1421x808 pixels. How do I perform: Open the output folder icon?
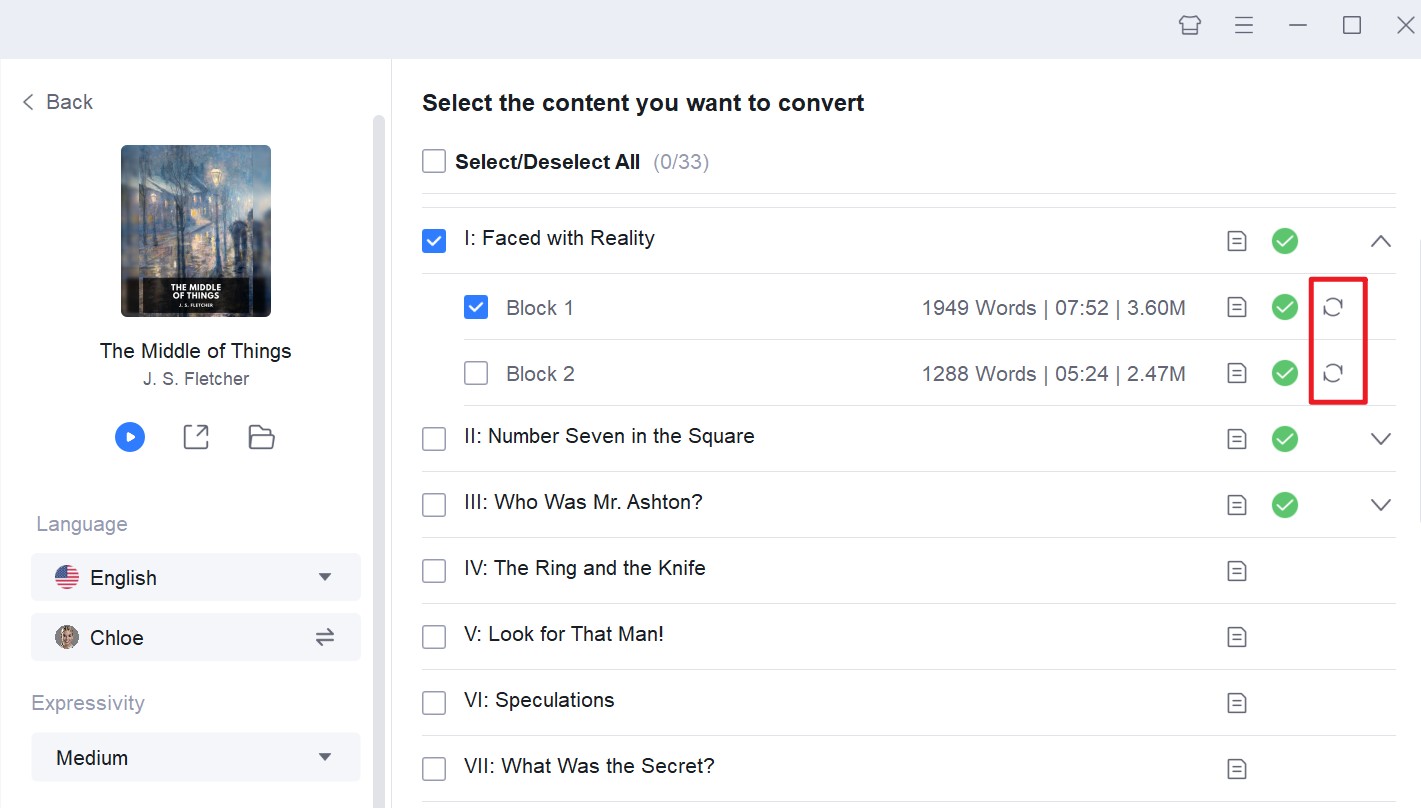pos(261,437)
